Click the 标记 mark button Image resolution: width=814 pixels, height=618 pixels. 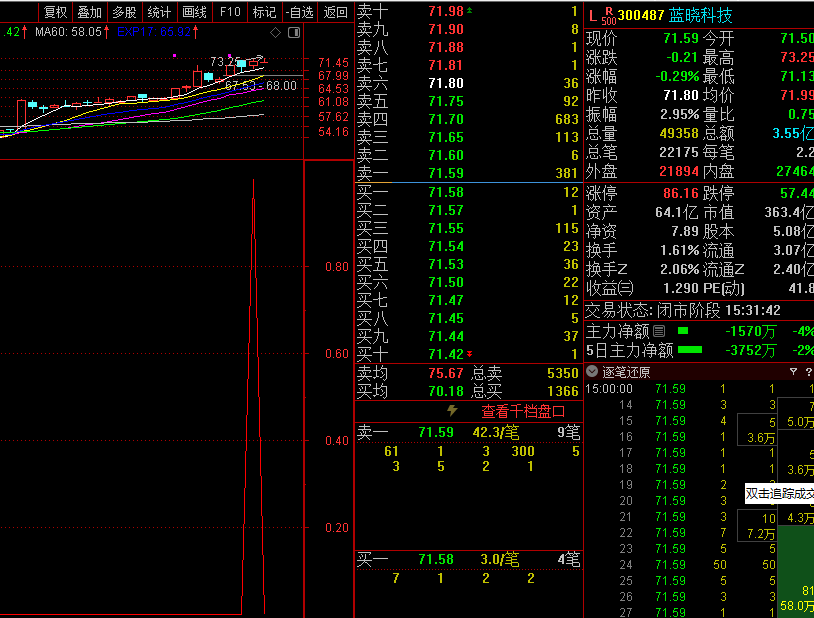pos(265,12)
